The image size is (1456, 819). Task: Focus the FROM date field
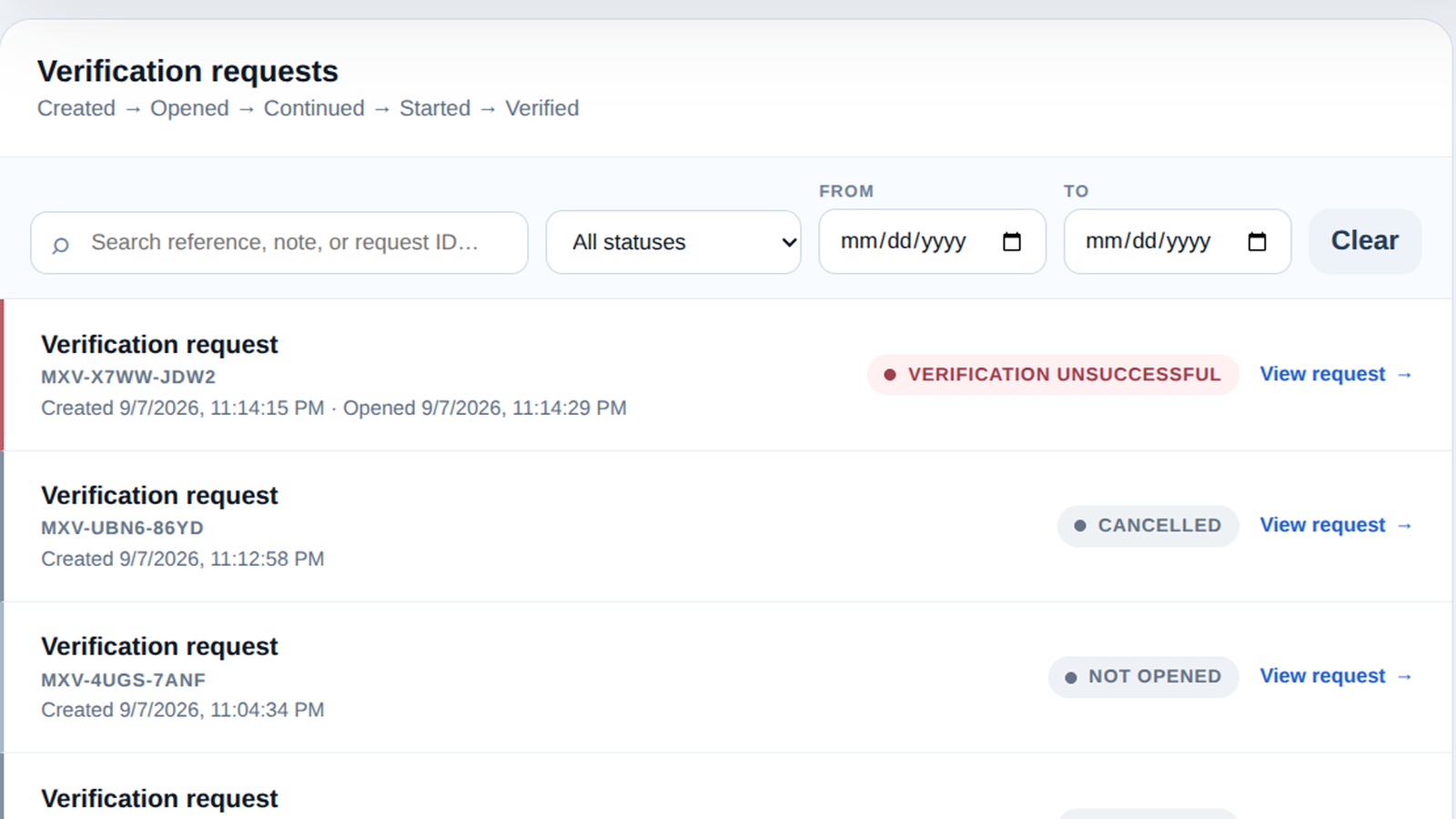pos(932,241)
